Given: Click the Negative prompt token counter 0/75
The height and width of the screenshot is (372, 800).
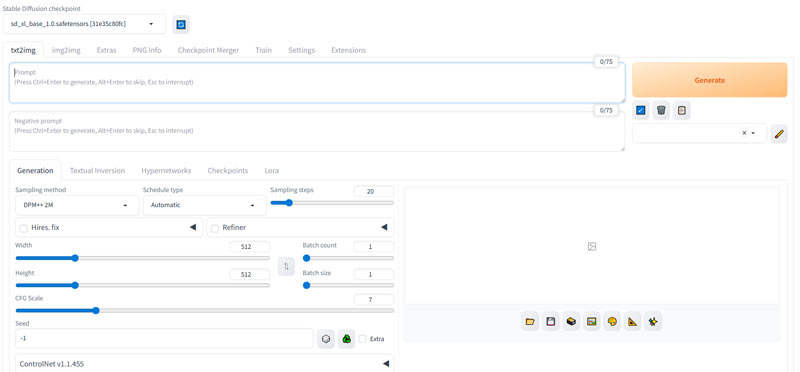Looking at the screenshot, I should [x=606, y=110].
